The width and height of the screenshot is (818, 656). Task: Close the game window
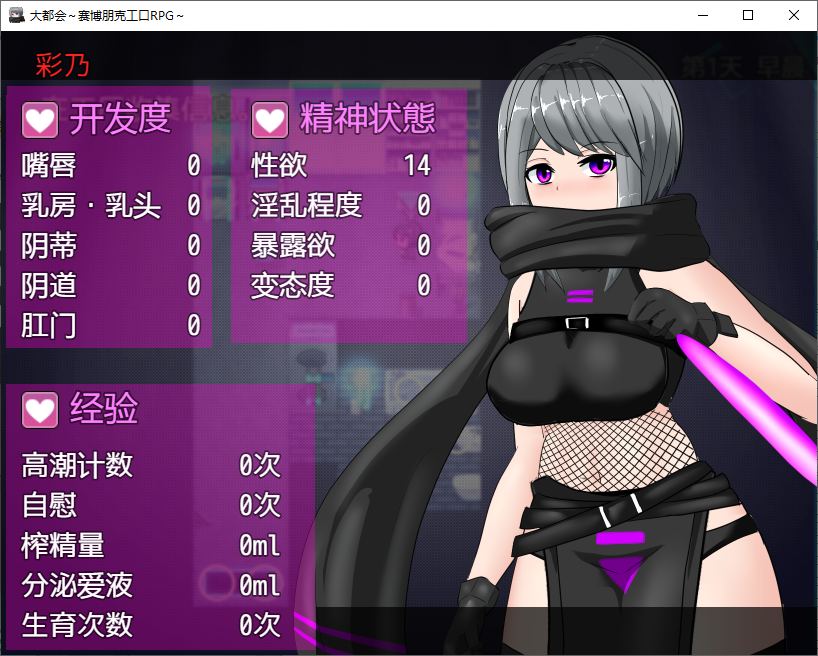(794, 16)
